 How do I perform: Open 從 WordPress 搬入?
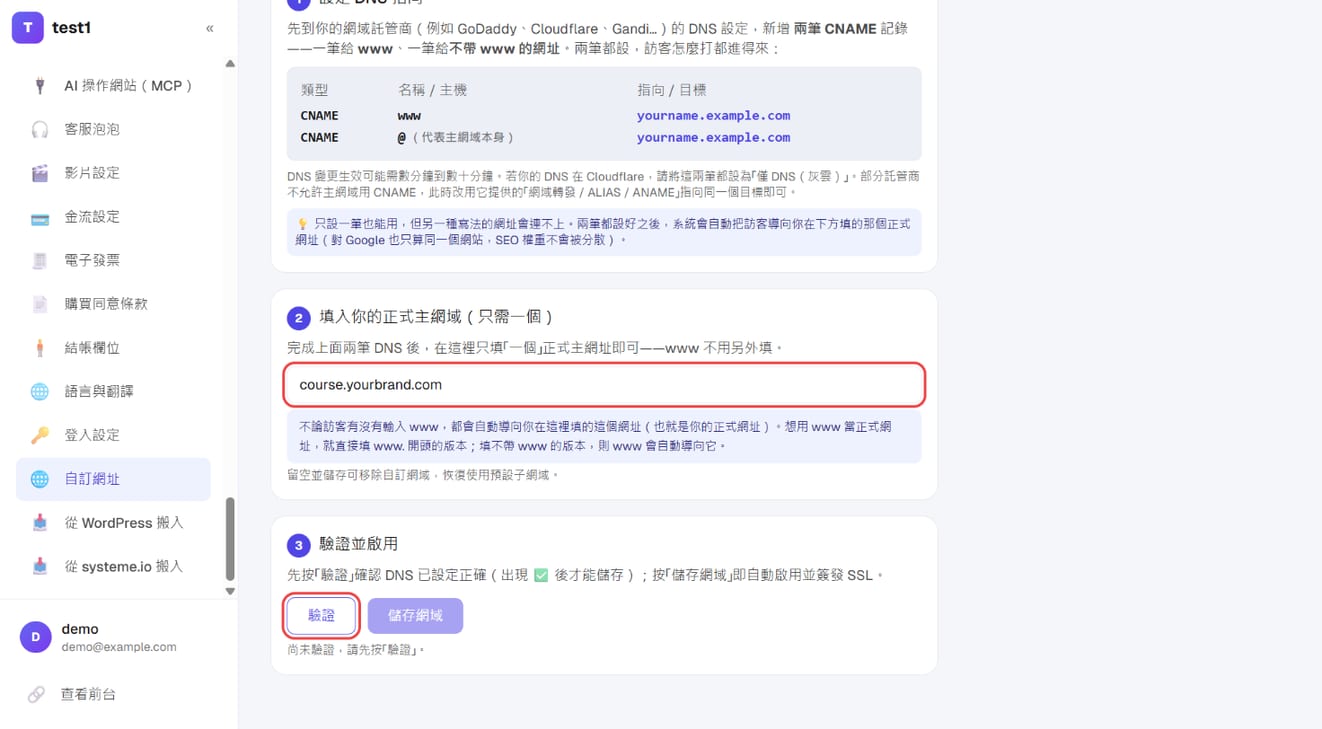pos(113,523)
